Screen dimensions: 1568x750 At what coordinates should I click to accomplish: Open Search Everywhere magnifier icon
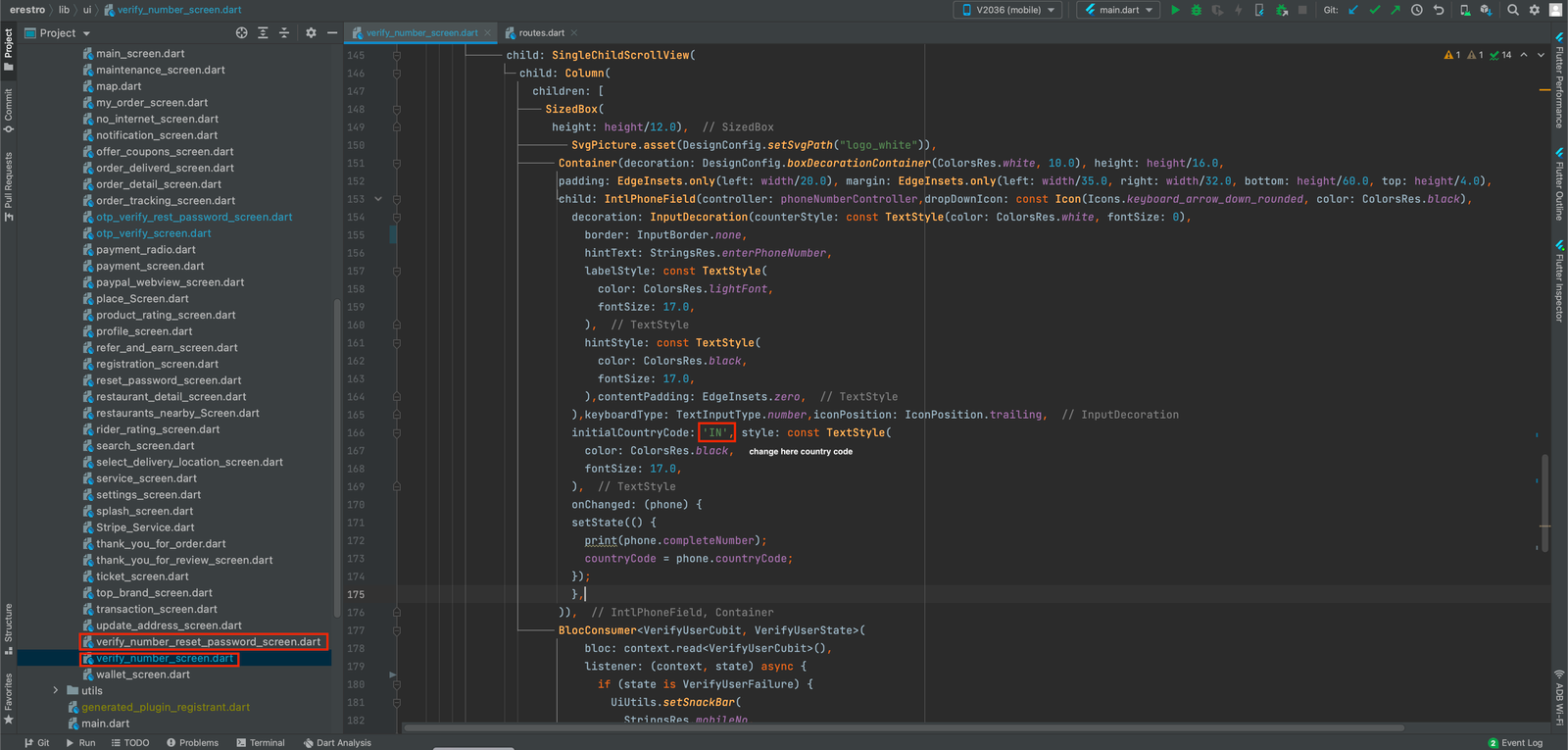point(1513,10)
